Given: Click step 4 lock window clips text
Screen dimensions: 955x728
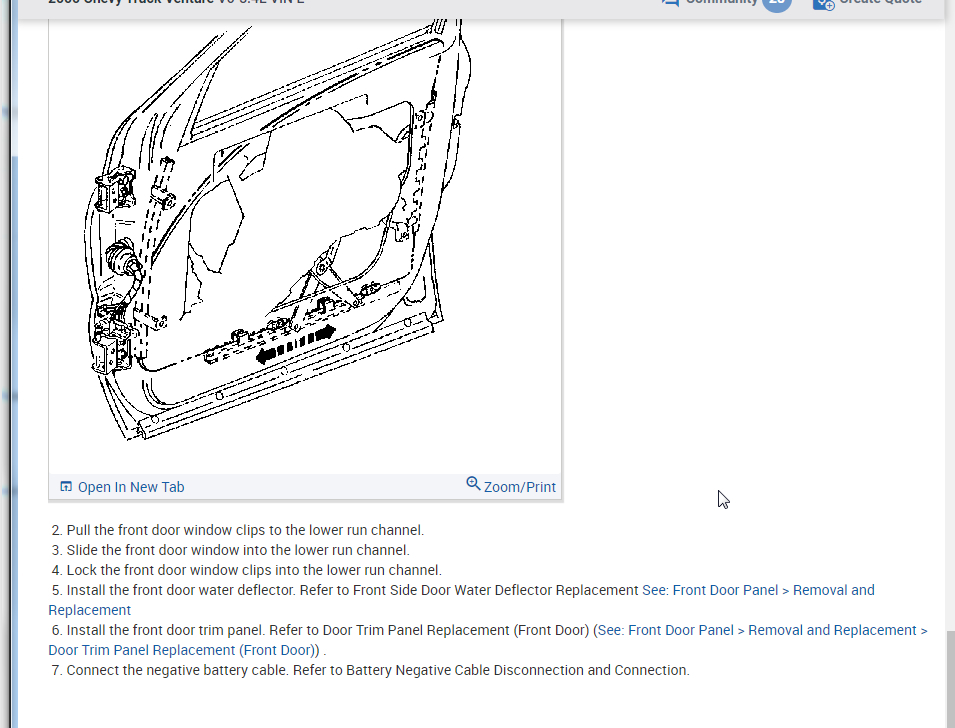Looking at the screenshot, I should (253, 570).
